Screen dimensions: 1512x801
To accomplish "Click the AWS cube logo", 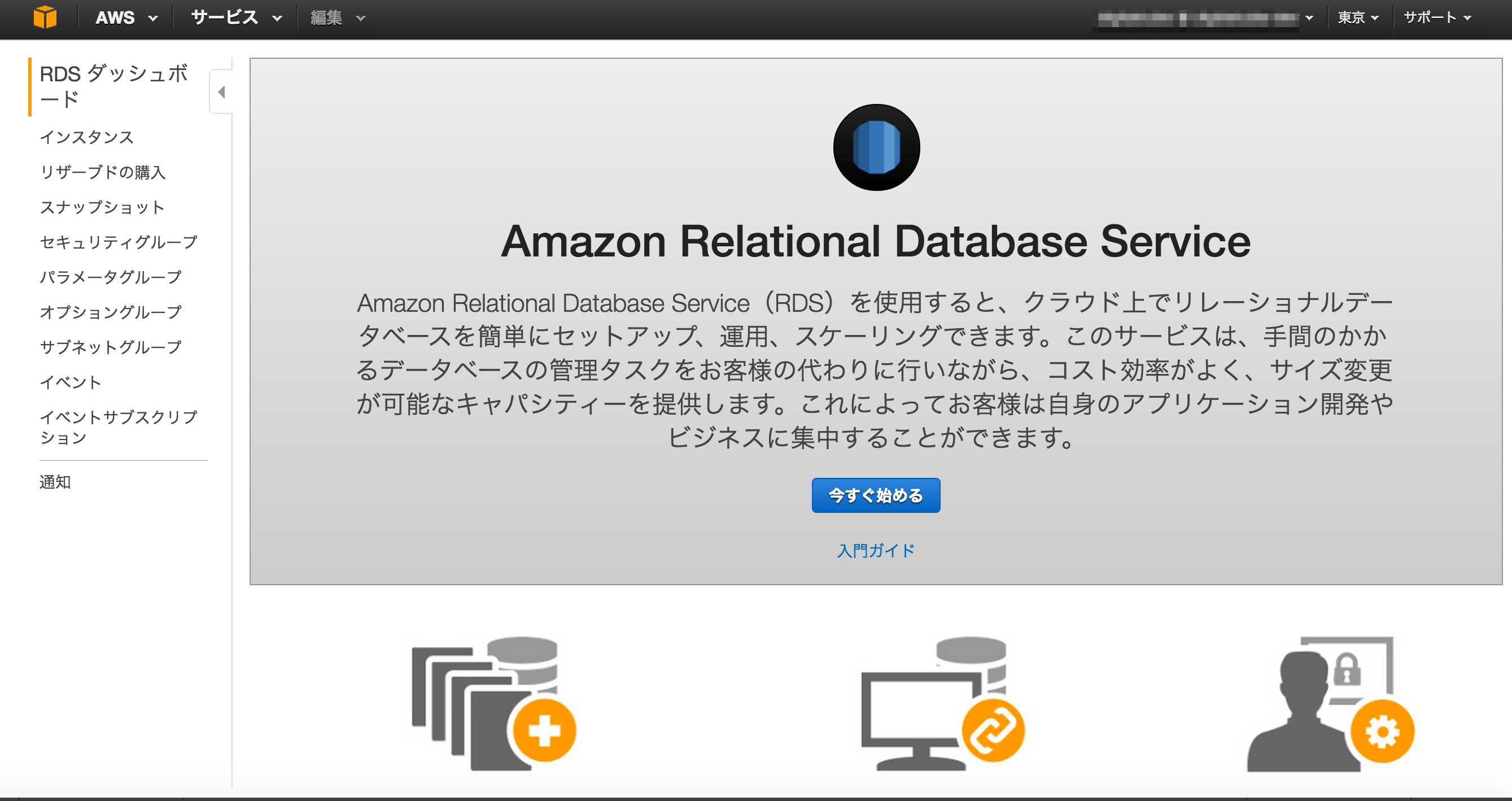I will pos(46,17).
